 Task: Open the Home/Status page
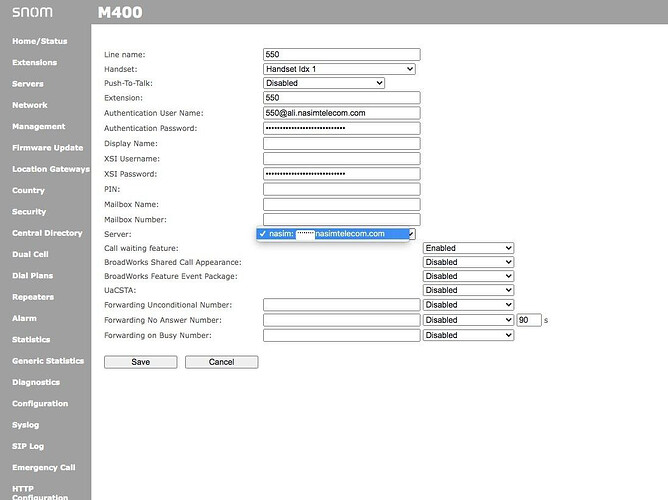pos(40,41)
